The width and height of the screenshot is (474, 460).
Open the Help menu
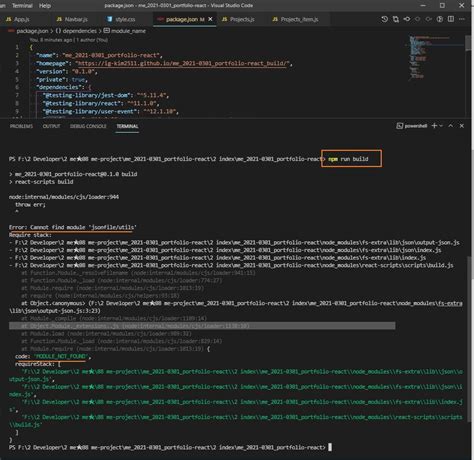coord(45,6)
